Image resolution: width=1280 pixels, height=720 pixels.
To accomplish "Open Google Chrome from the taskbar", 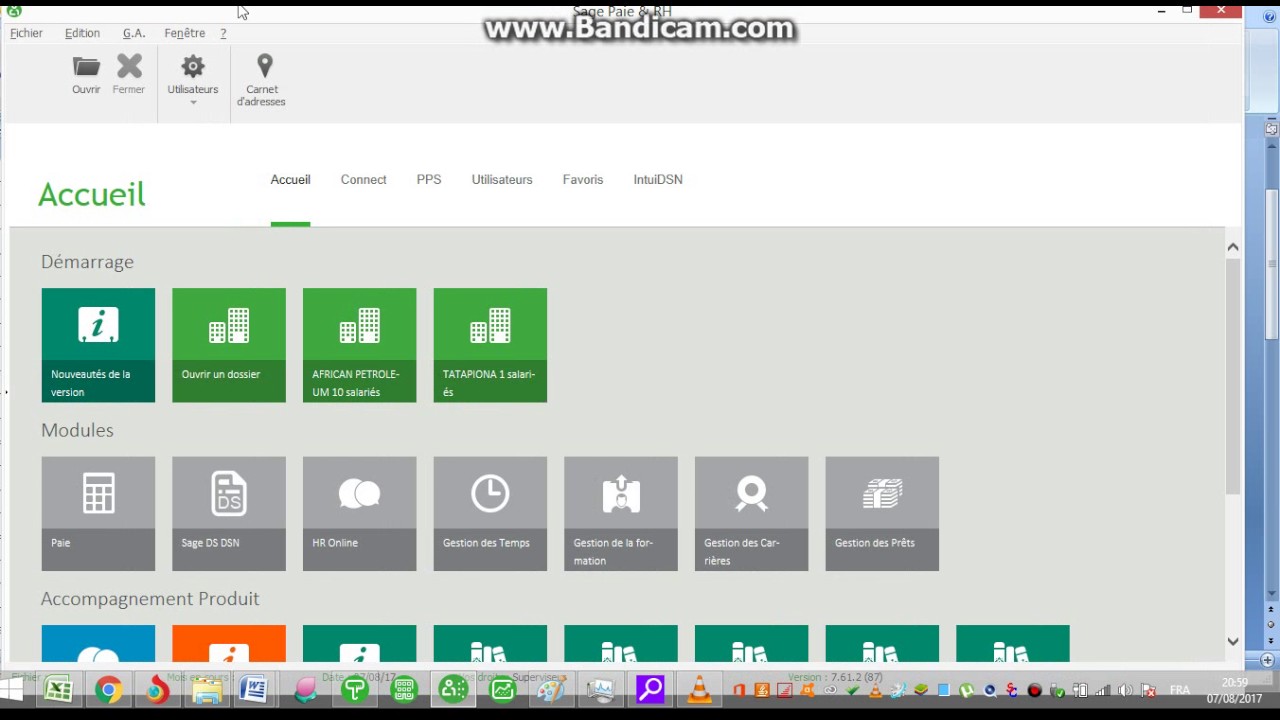I will (109, 690).
